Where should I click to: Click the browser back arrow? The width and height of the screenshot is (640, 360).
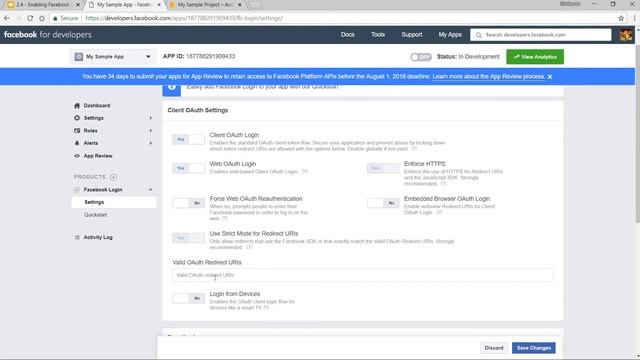click(7, 18)
